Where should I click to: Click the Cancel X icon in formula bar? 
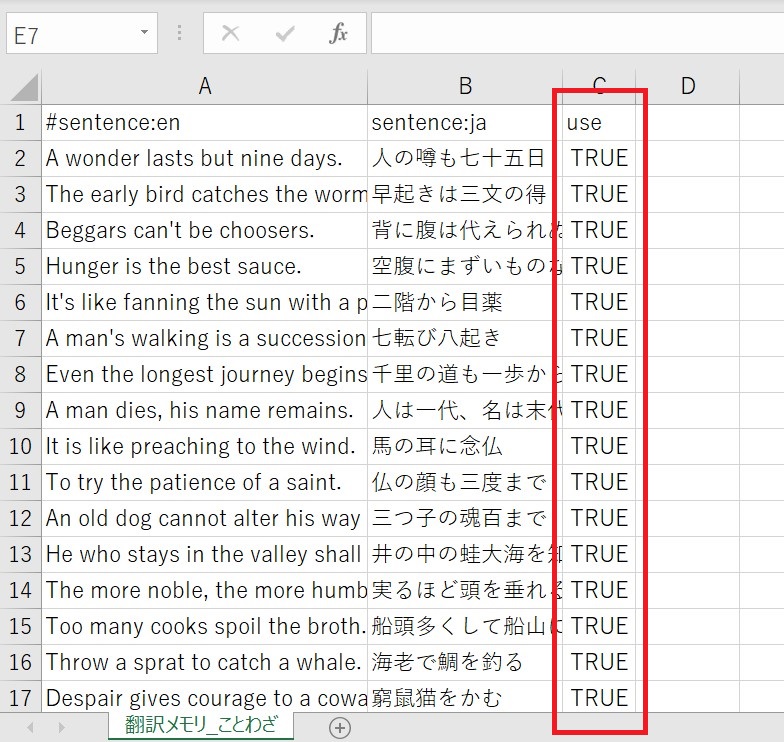pos(231,34)
